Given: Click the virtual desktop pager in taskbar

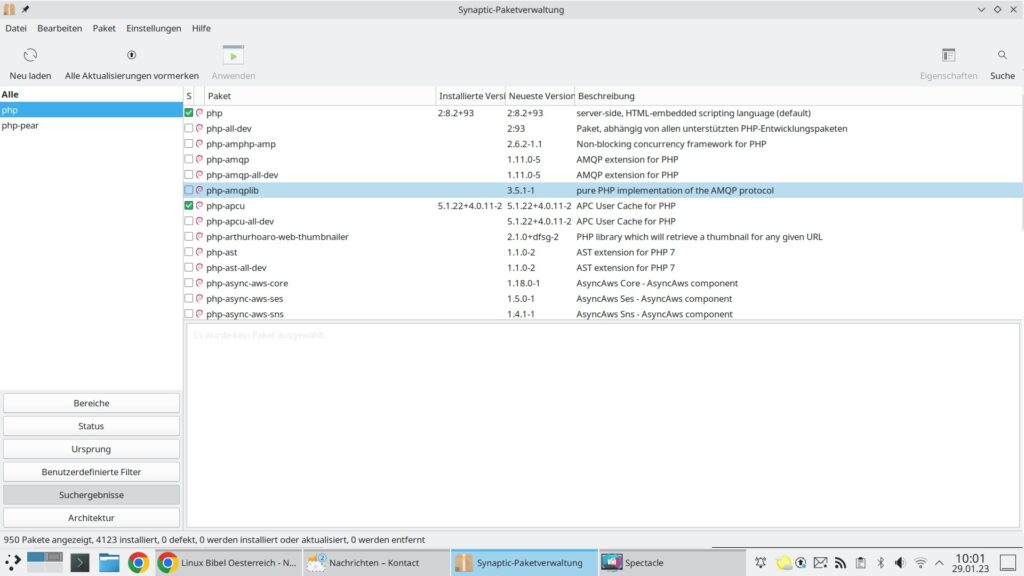Looking at the screenshot, I should point(44,562).
